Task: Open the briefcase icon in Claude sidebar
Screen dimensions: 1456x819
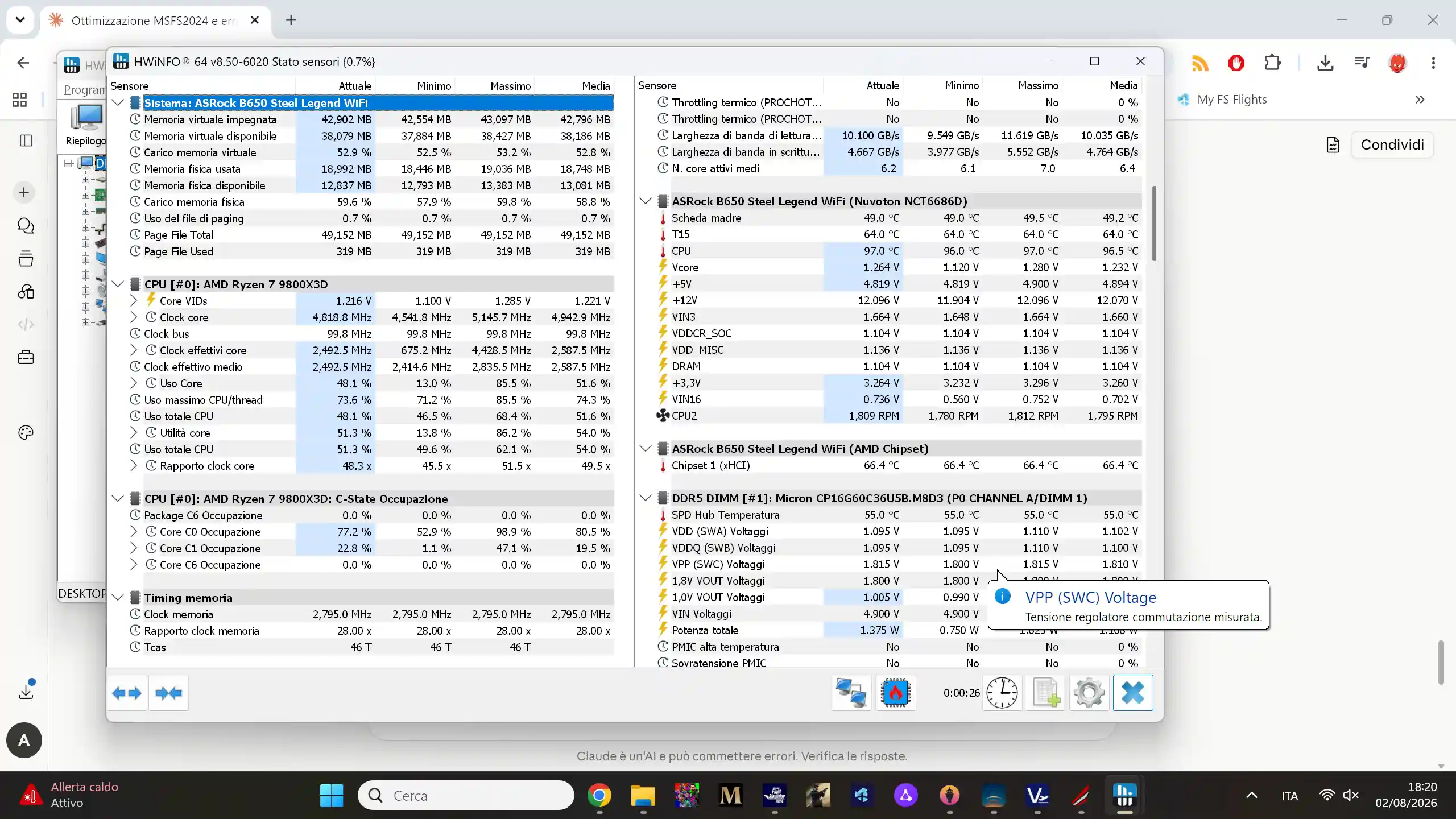Action: pos(26,357)
